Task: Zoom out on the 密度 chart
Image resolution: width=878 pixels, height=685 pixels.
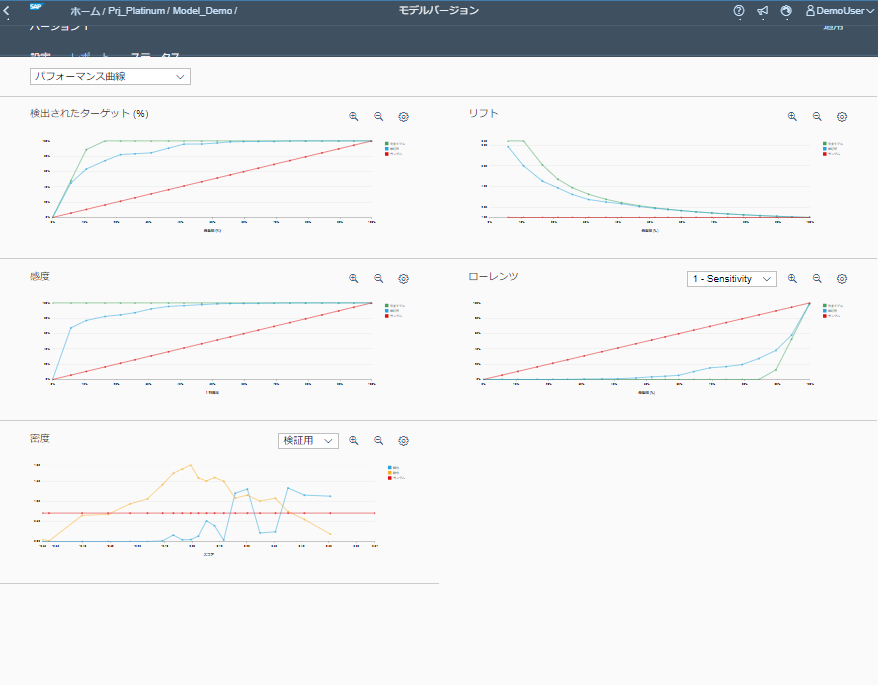Action: 379,441
